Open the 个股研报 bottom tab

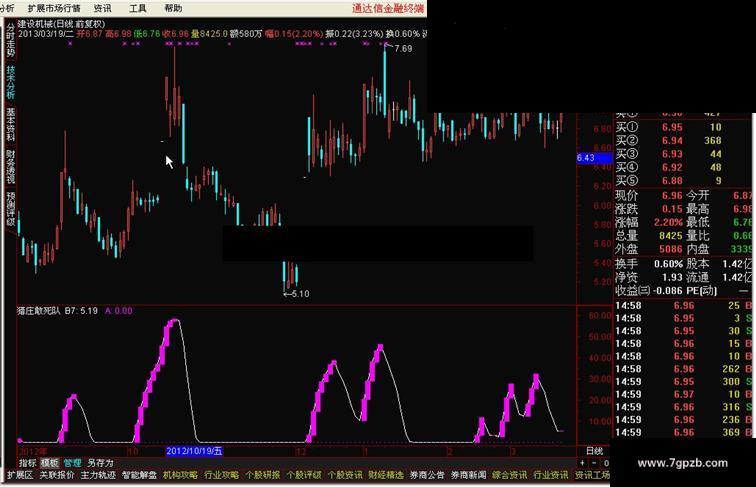click(x=262, y=475)
